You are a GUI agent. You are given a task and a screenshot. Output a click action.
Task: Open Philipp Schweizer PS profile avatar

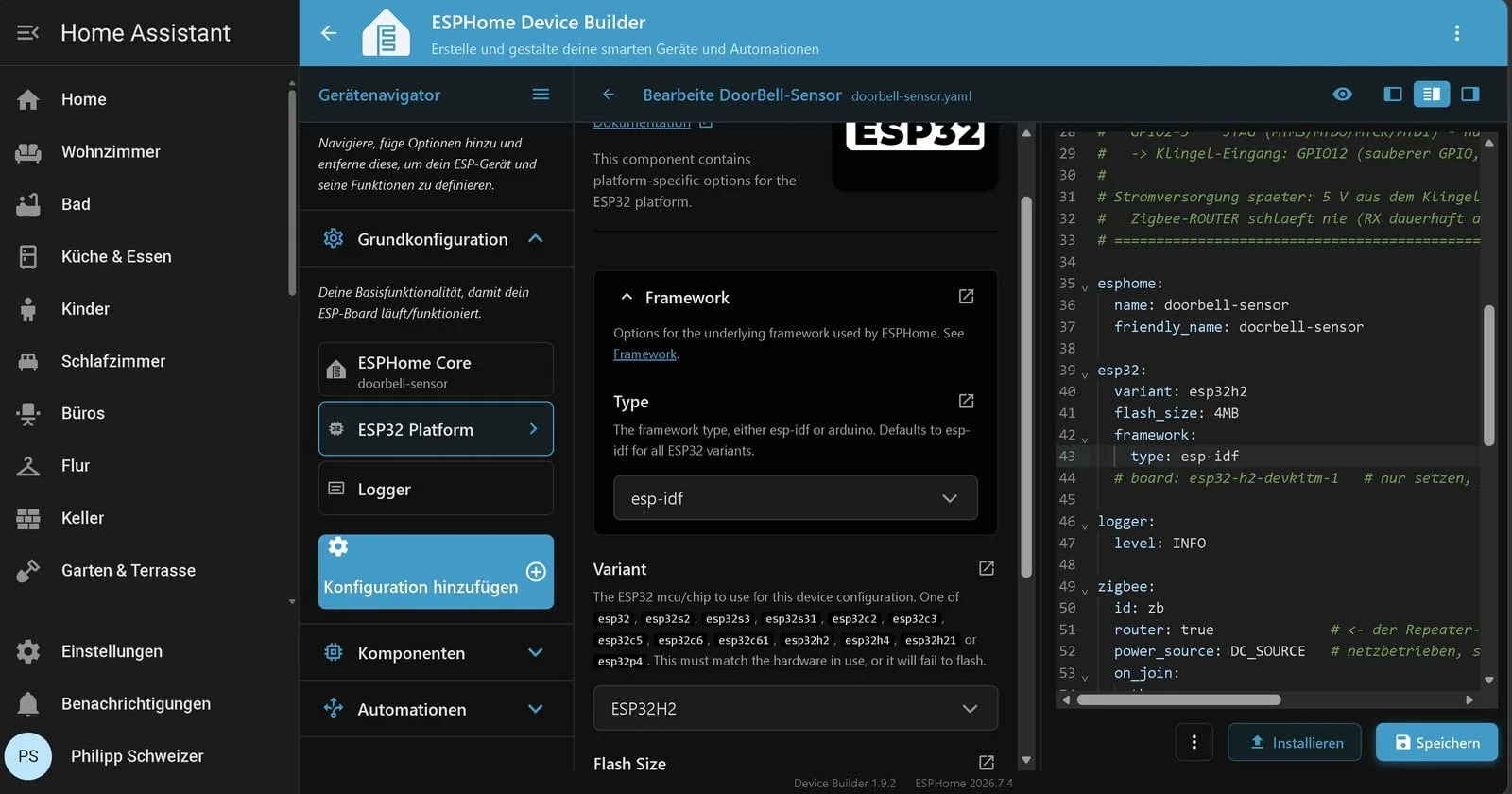[x=28, y=756]
